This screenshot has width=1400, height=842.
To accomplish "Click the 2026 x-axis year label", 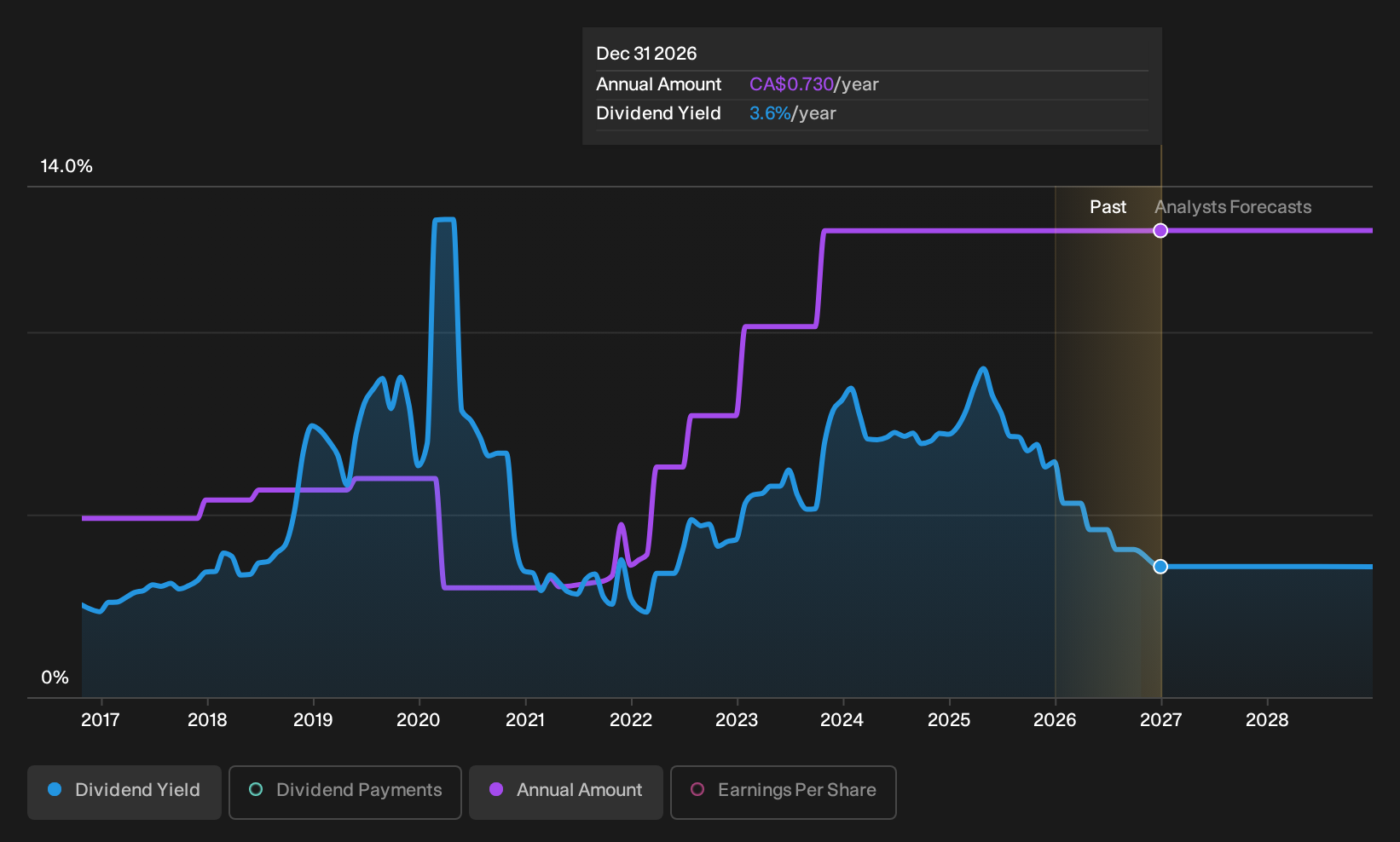I will tap(1055, 720).
